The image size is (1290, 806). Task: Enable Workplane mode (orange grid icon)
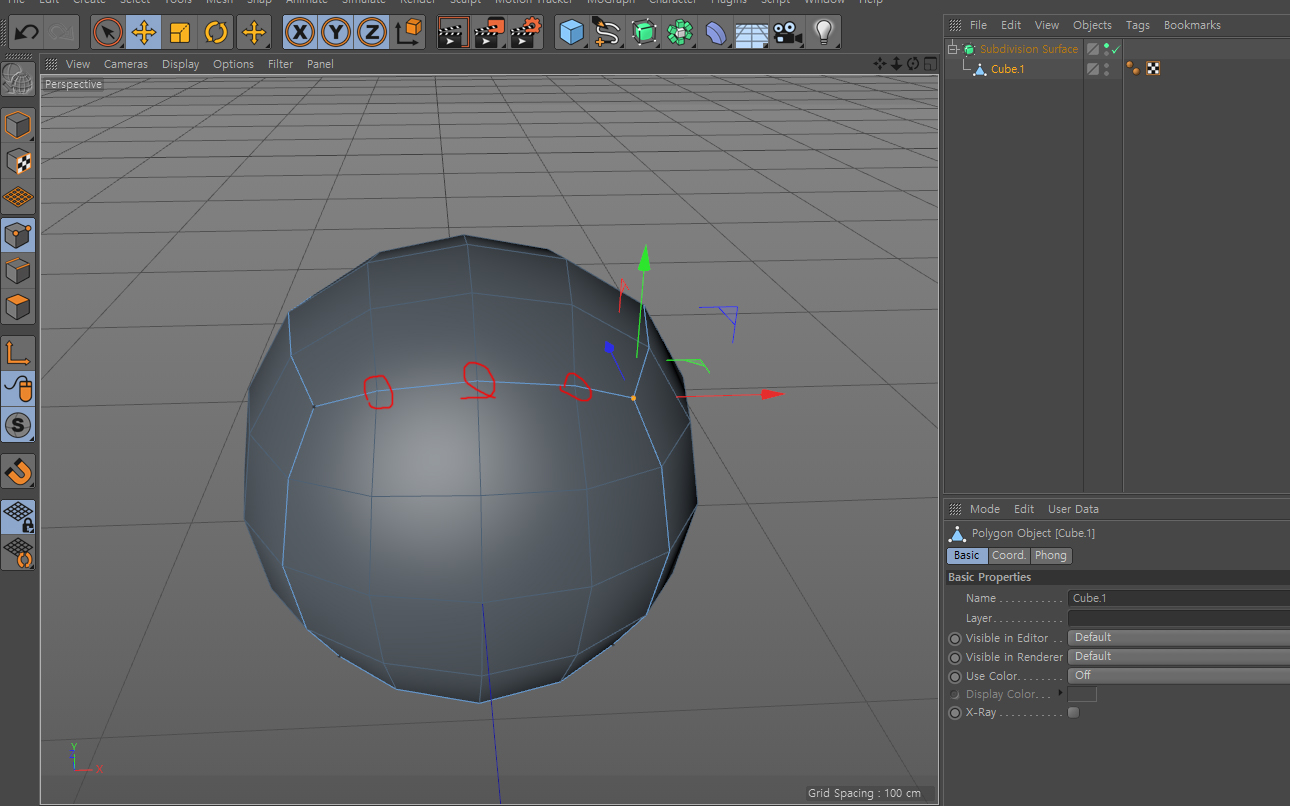[x=18, y=197]
